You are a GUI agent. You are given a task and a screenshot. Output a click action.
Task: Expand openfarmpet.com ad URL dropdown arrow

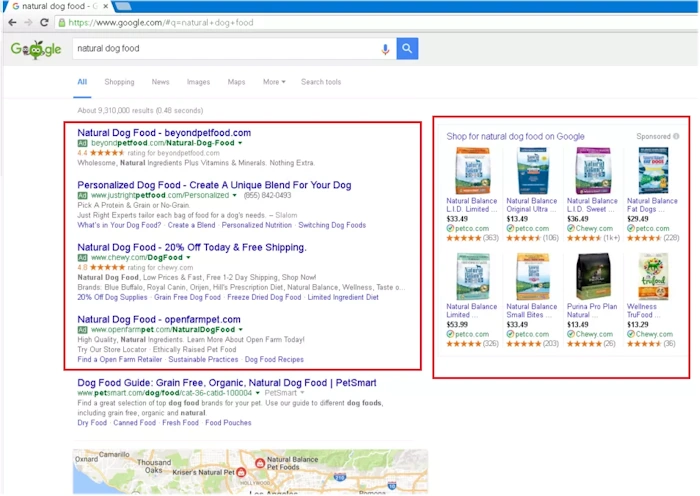(x=241, y=329)
